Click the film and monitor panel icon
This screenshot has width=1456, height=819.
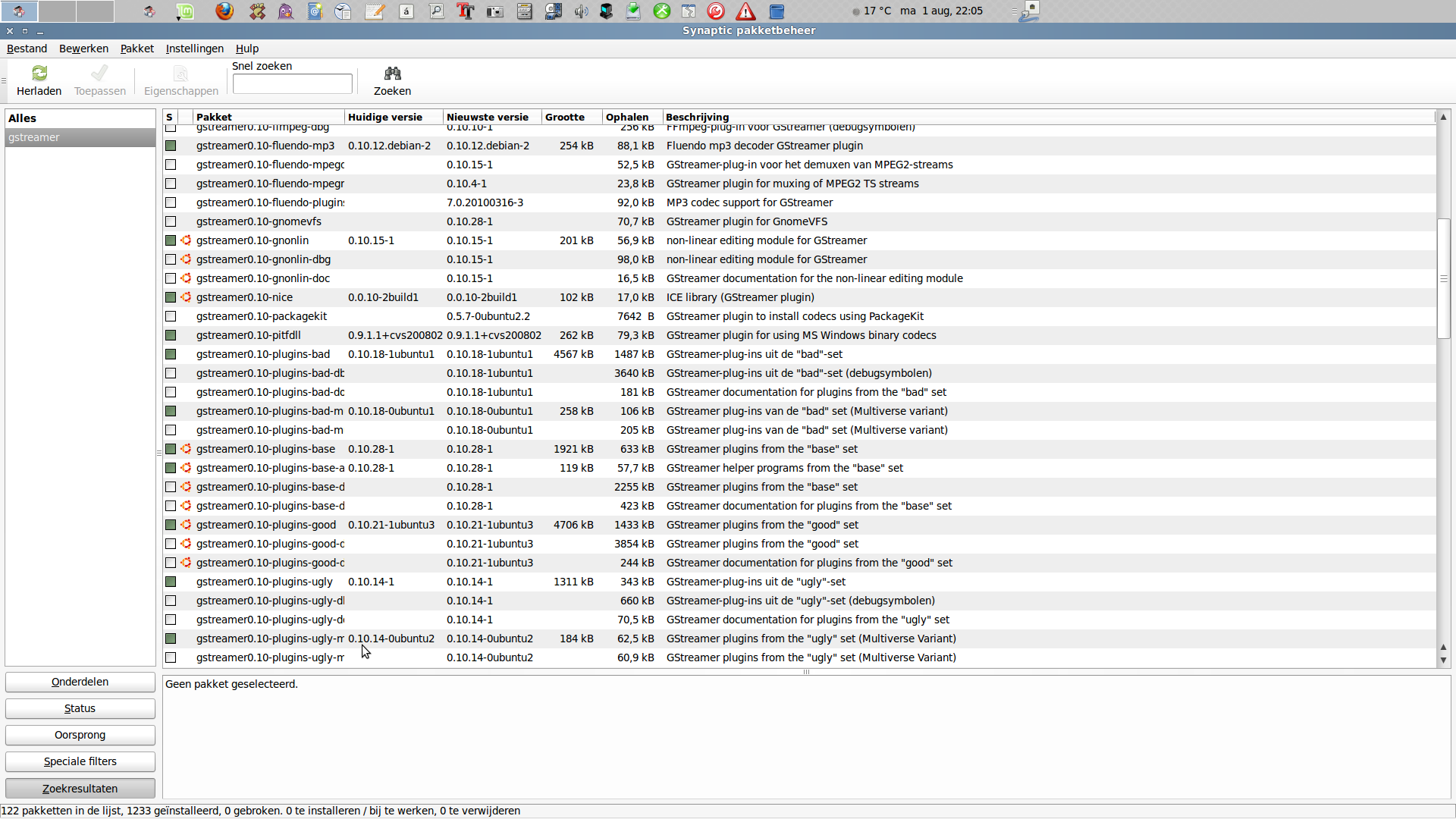pos(554,11)
